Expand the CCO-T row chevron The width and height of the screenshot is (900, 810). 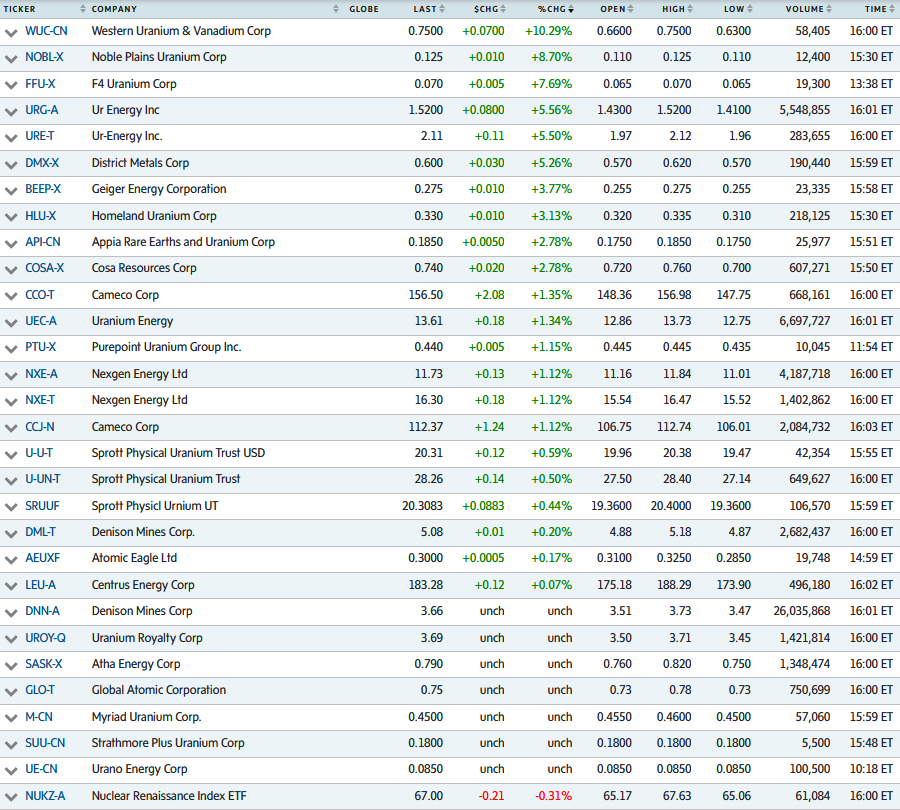coord(11,297)
